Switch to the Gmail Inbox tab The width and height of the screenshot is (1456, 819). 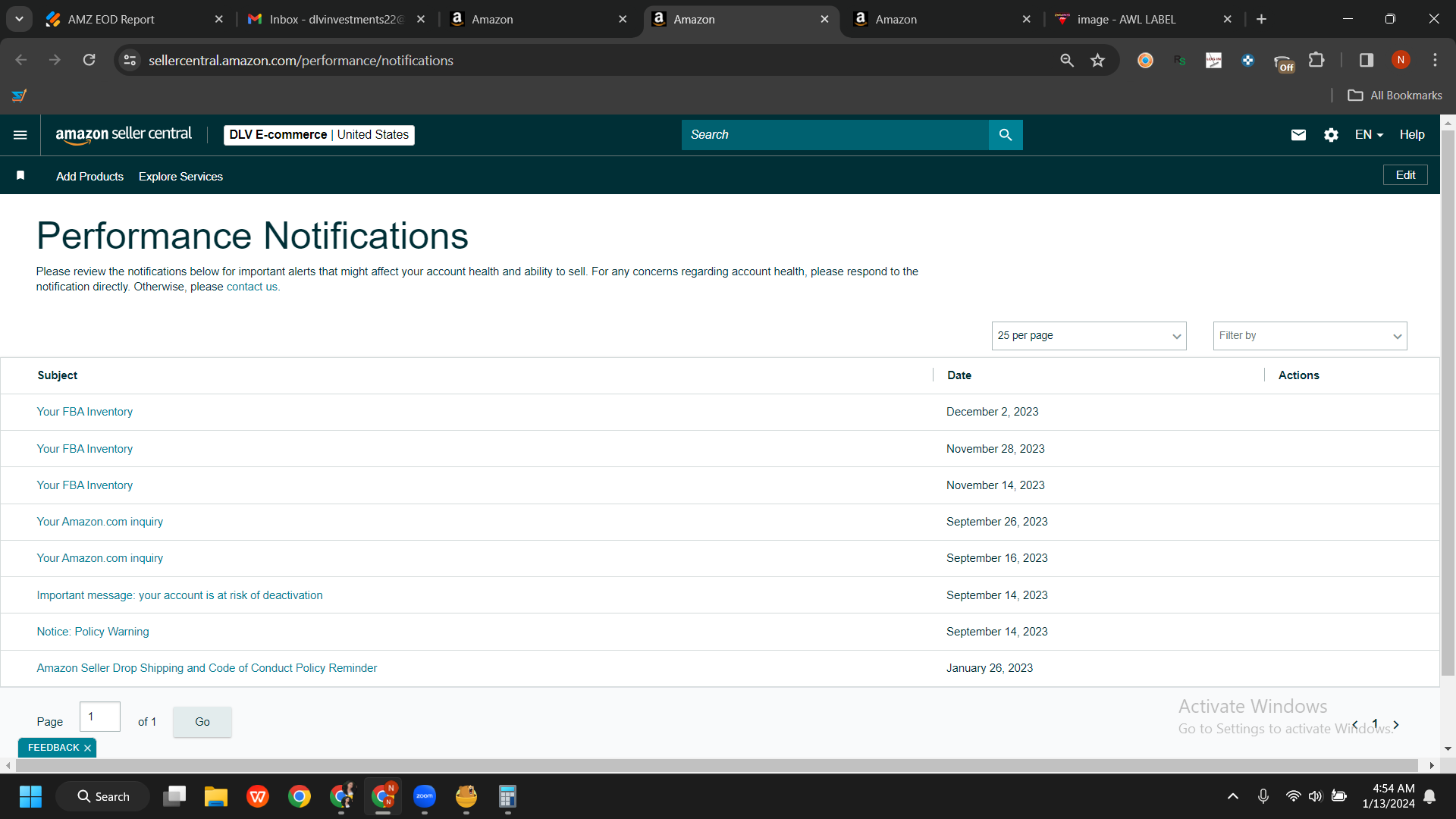[337, 19]
